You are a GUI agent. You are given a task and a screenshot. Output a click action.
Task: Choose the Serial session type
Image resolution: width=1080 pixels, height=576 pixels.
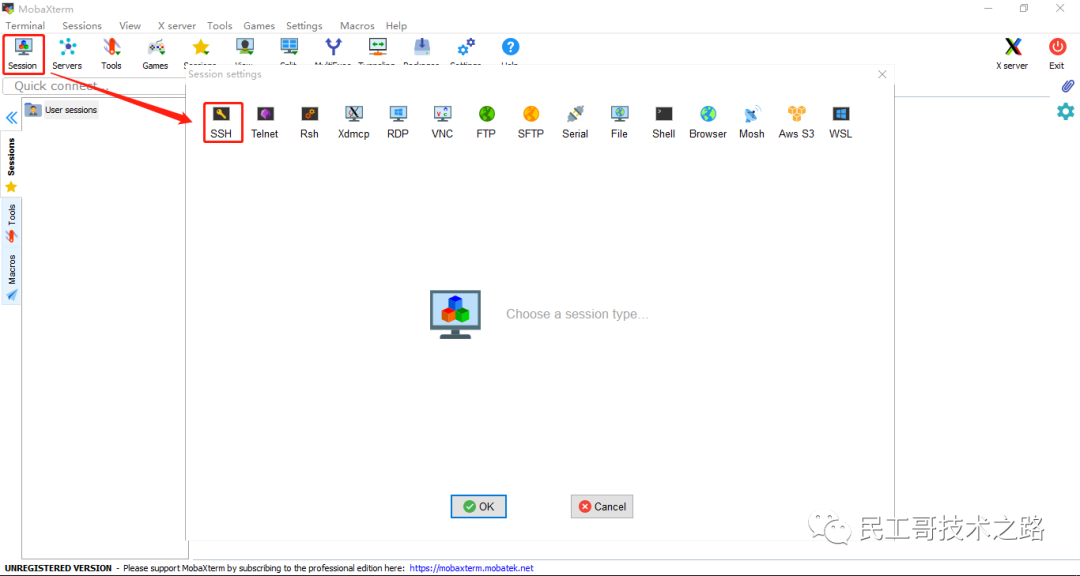pos(575,122)
